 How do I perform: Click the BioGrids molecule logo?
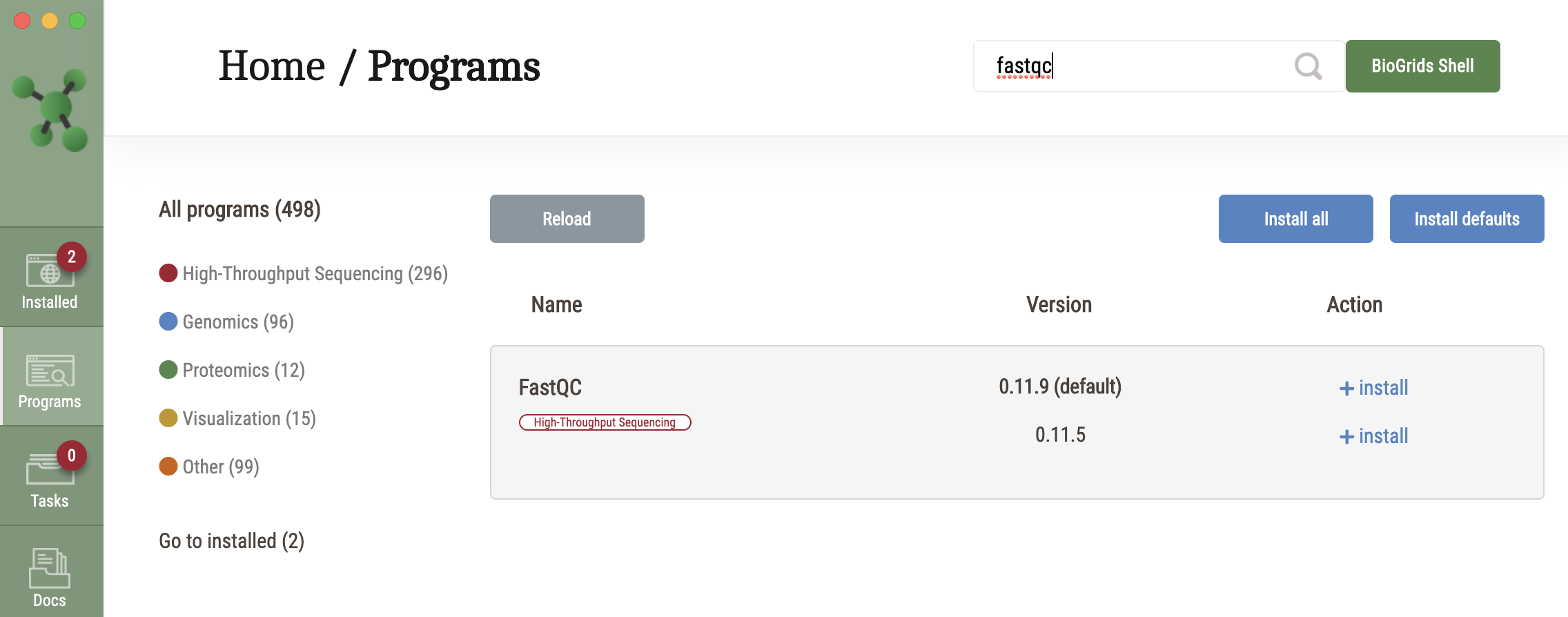[51, 110]
